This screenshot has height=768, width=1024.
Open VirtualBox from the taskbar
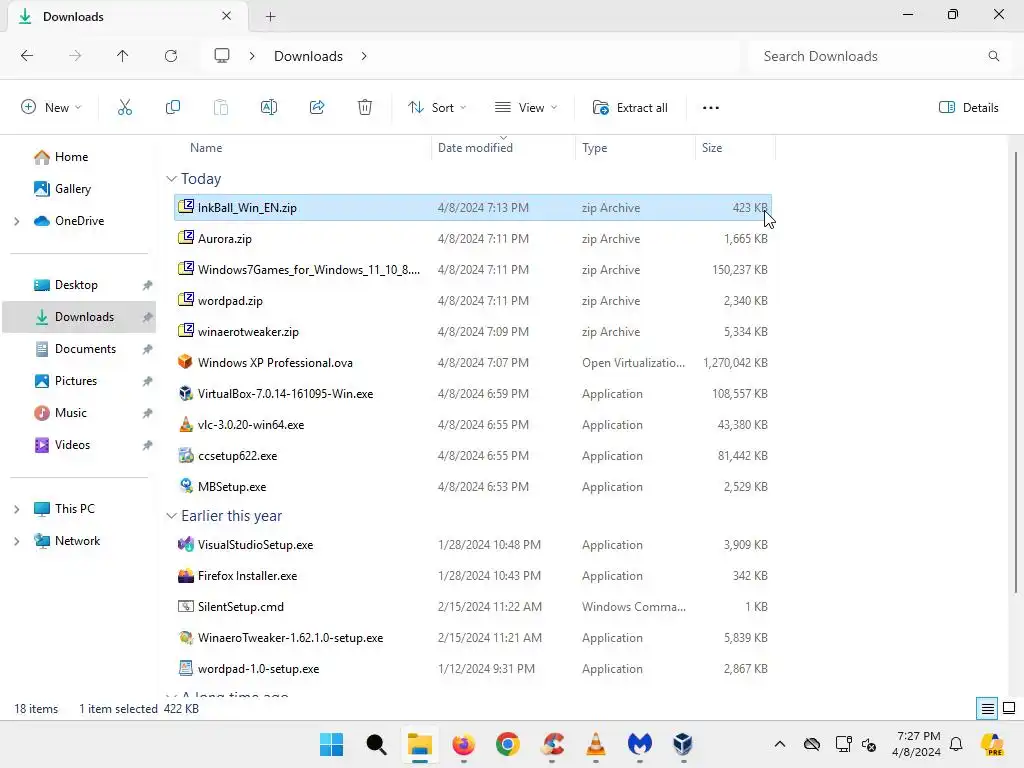(x=683, y=744)
